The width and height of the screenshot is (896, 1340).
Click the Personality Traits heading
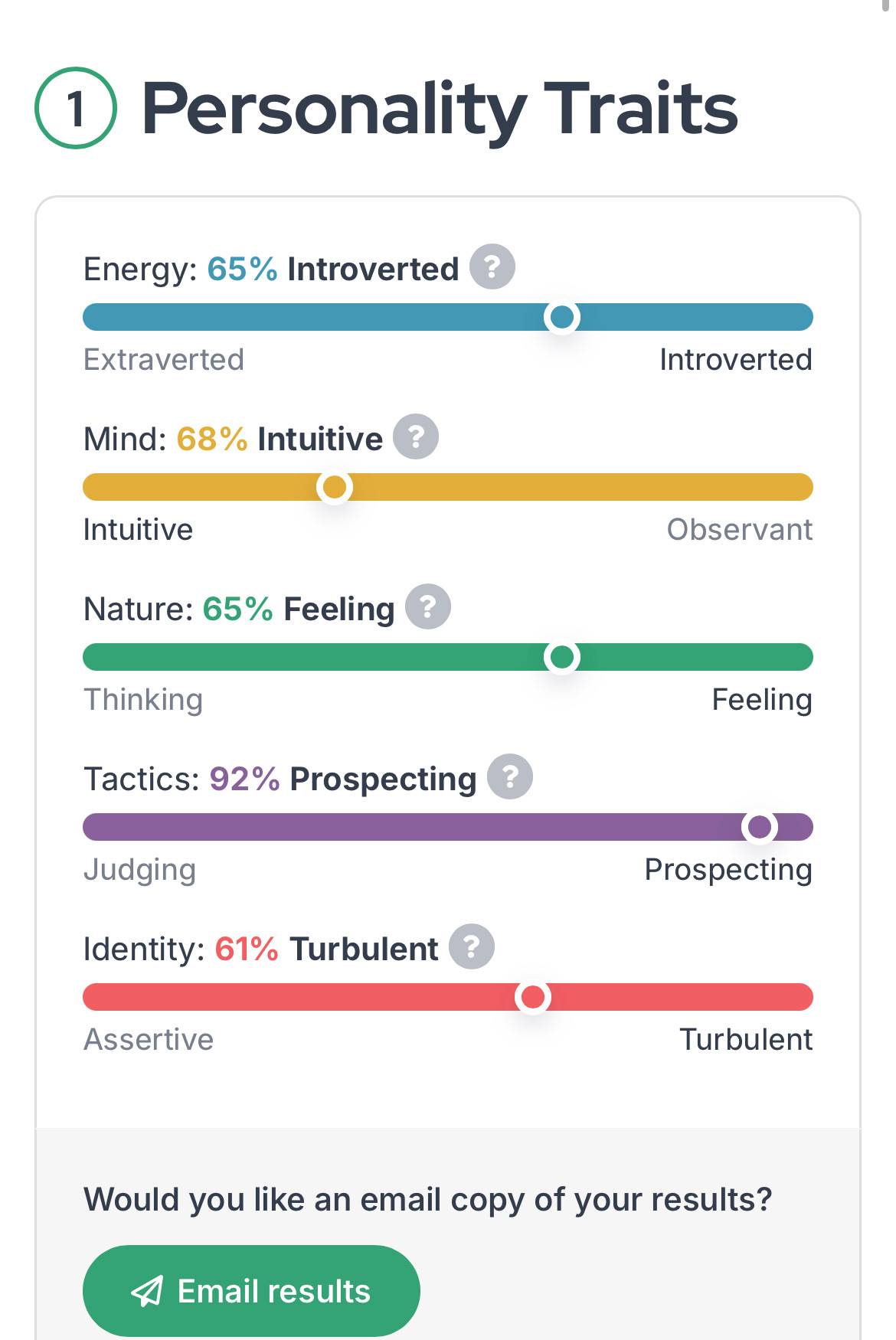click(440, 109)
